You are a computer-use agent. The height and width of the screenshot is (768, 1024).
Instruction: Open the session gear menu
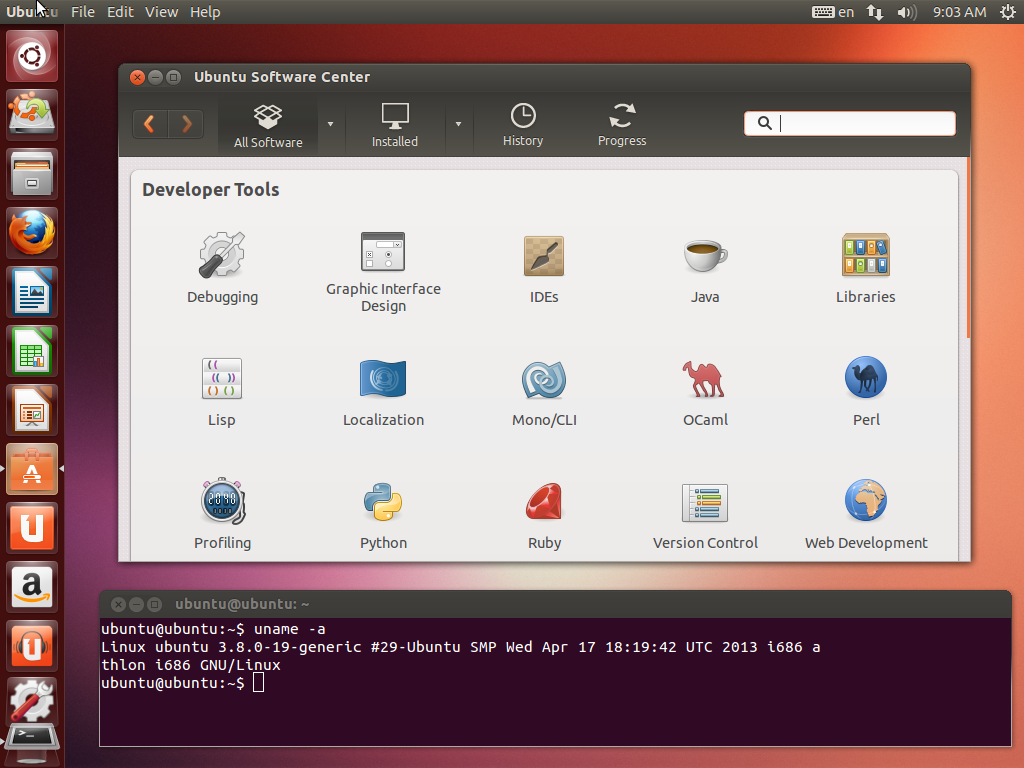click(x=1008, y=12)
